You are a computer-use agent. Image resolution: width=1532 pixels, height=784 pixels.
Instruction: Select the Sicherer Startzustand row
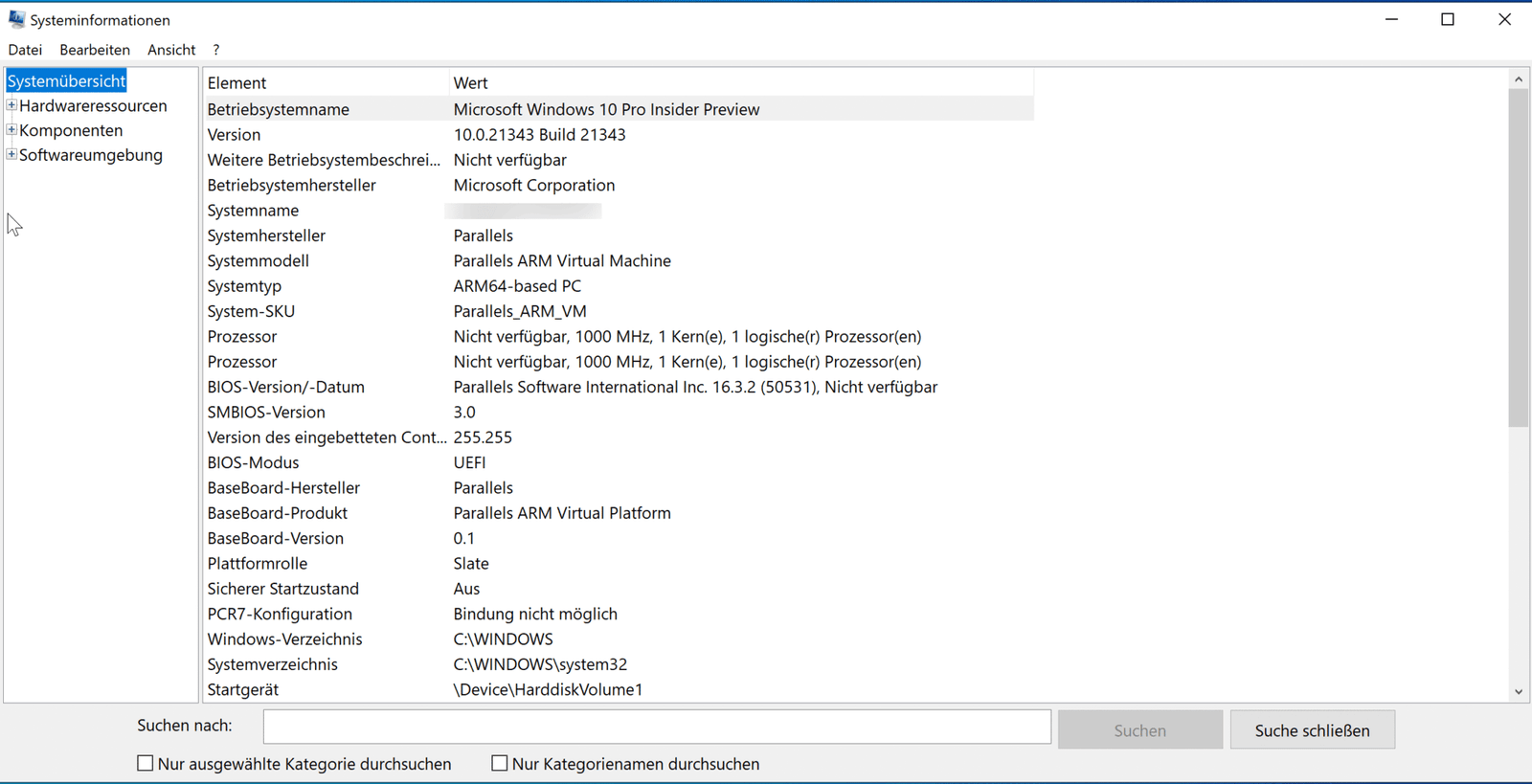[x=619, y=589]
